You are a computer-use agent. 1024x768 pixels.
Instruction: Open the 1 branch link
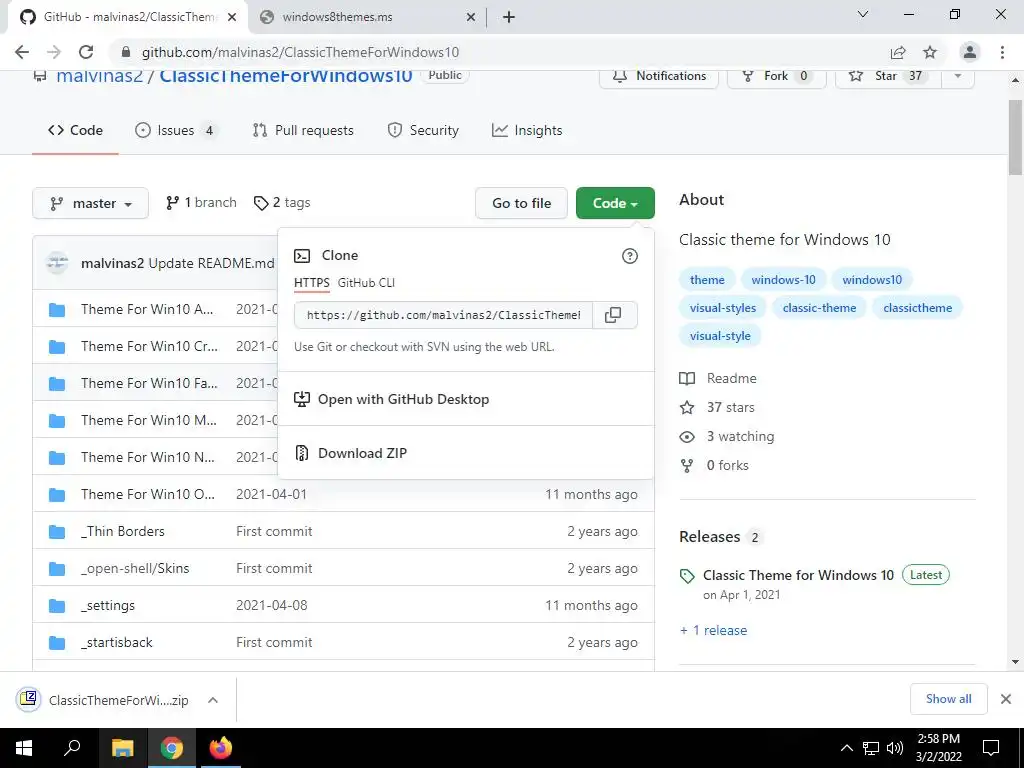201,202
